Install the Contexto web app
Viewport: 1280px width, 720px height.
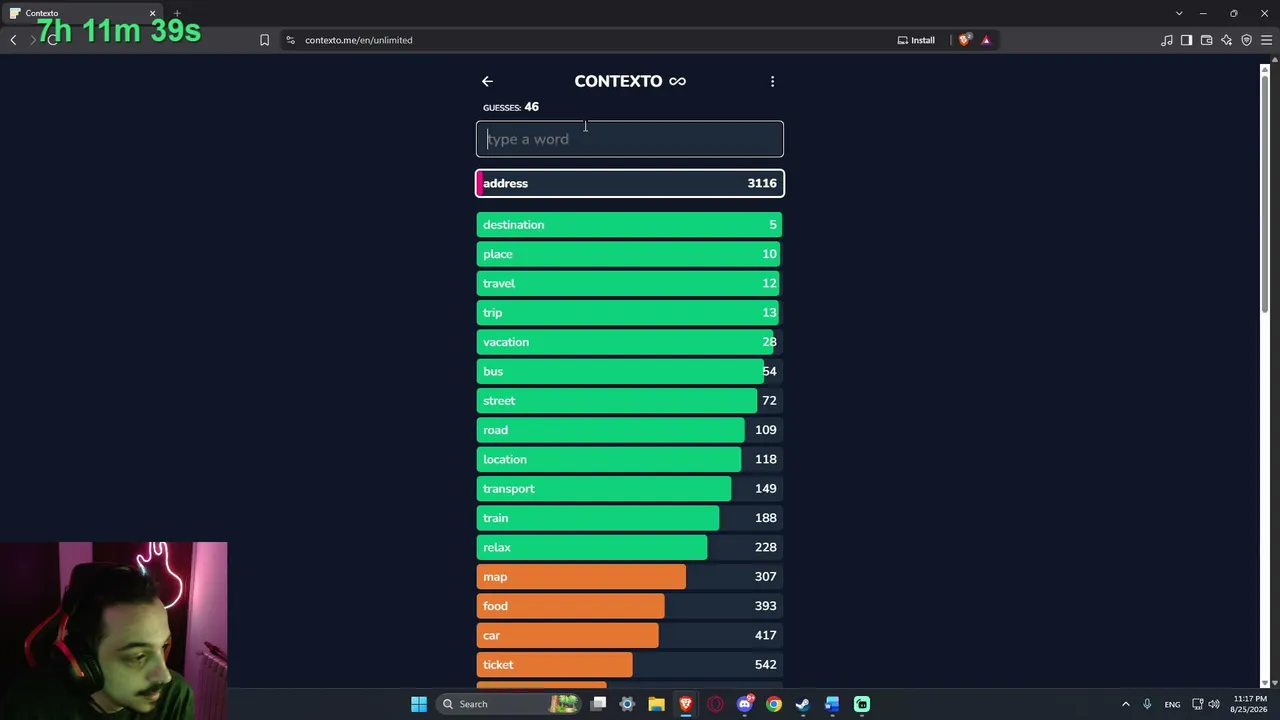click(x=916, y=40)
